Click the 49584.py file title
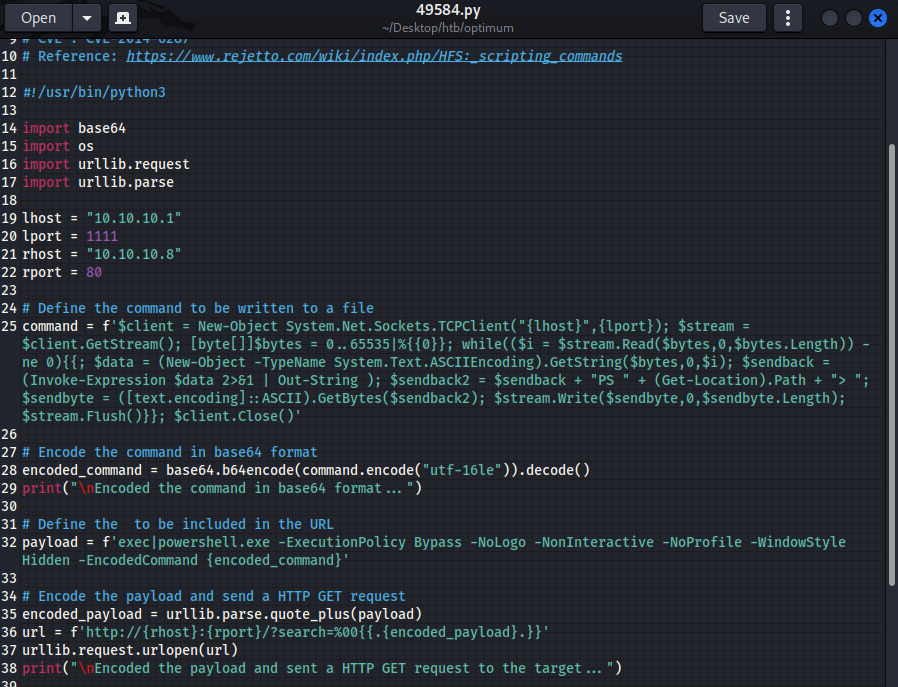This screenshot has width=898, height=687. tap(448, 10)
